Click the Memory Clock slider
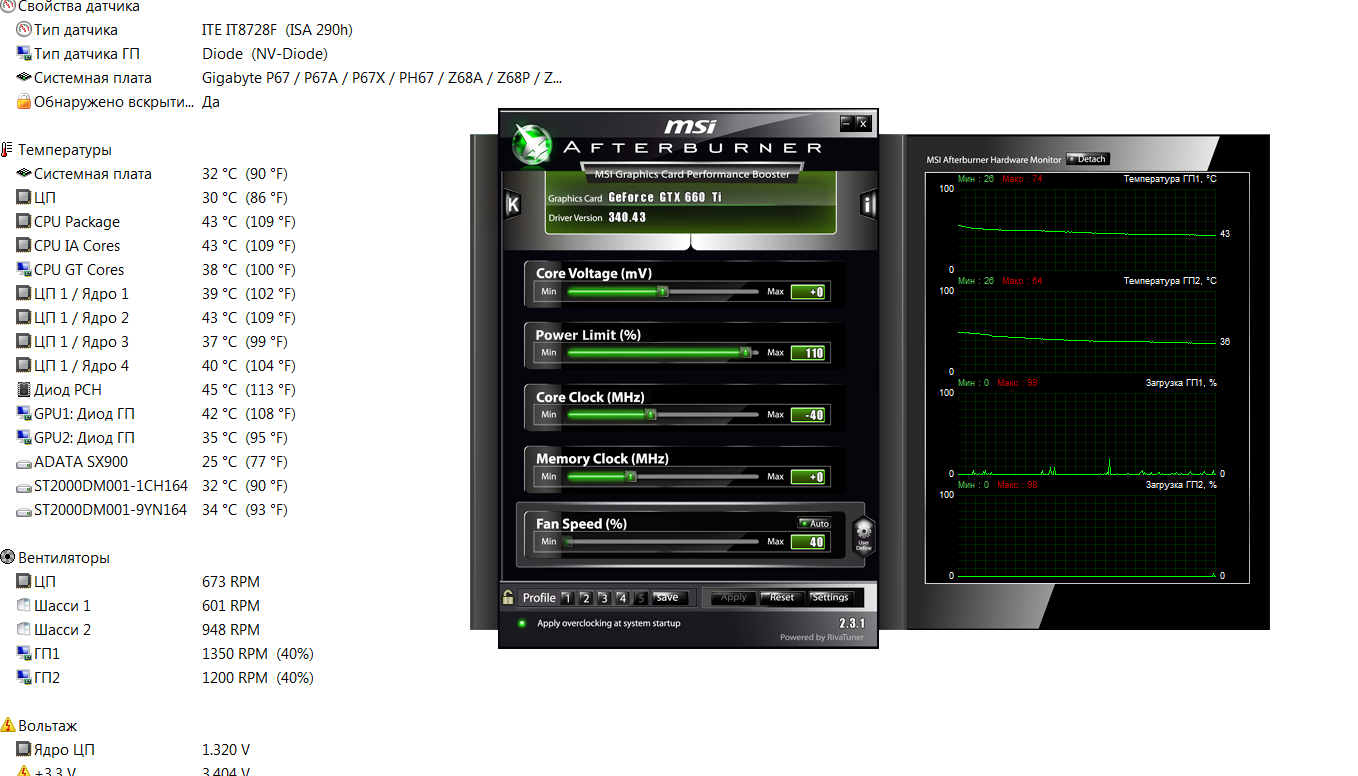The height and width of the screenshot is (776, 1358). pyautogui.click(x=663, y=477)
